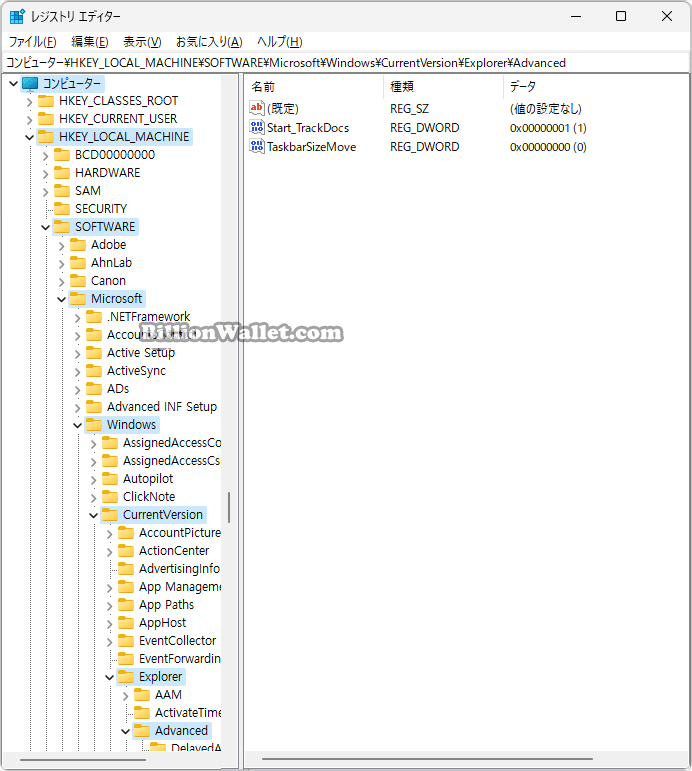
Task: Select the Advanced tree key label
Action: (x=181, y=731)
